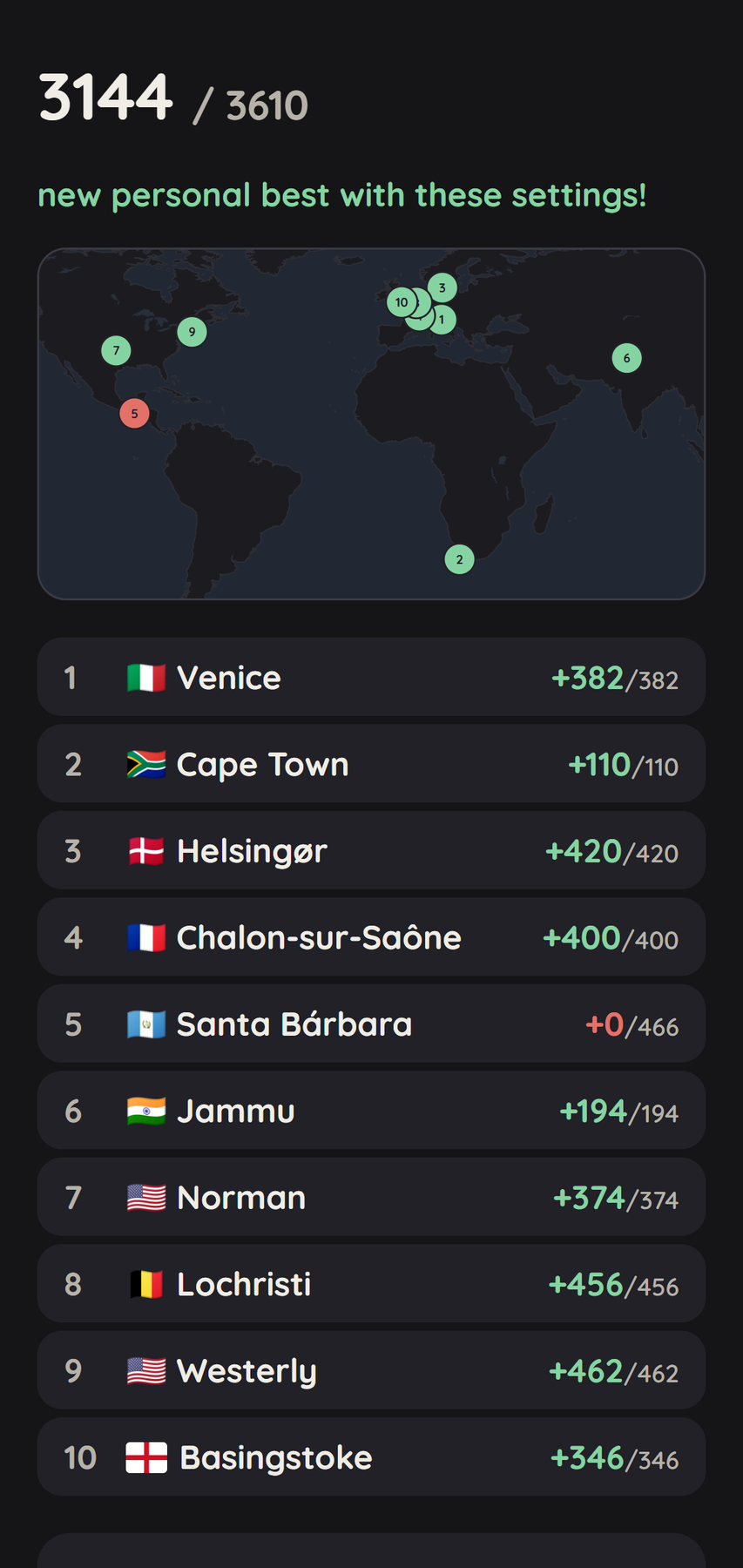Image resolution: width=743 pixels, height=1568 pixels.
Task: Click map marker 2 near South Africa
Action: [x=460, y=559]
